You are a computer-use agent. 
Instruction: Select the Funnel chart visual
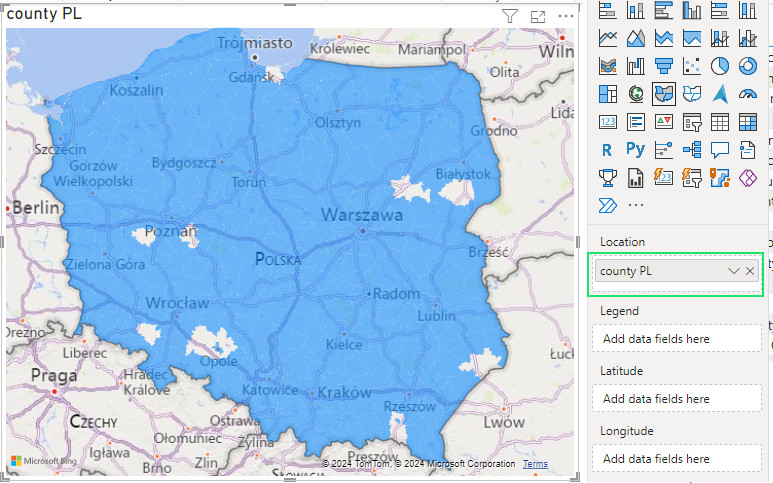663,66
